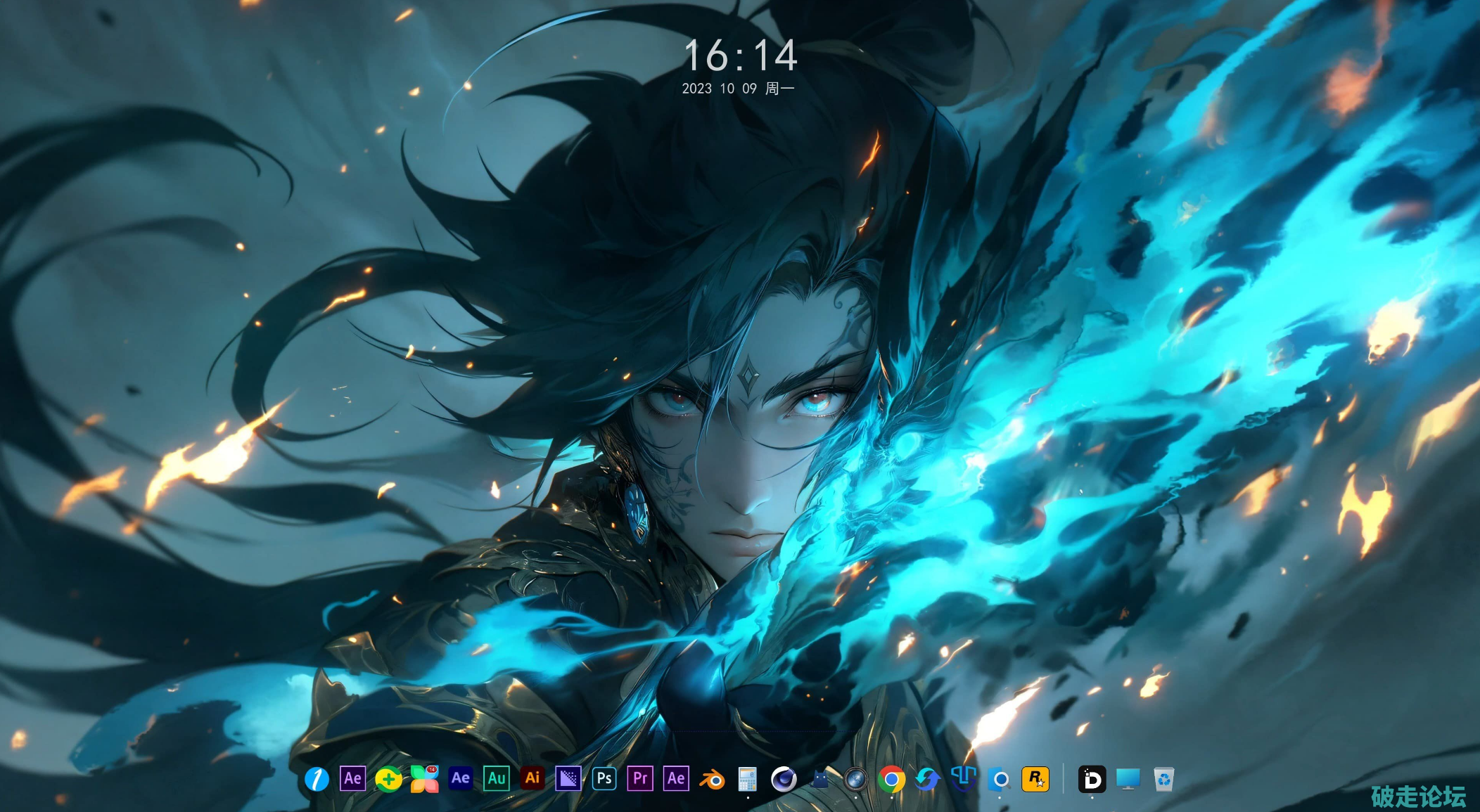Viewport: 1480px width, 812px height.
Task: Launch Adobe Illustrator from the dock
Action: point(532,778)
